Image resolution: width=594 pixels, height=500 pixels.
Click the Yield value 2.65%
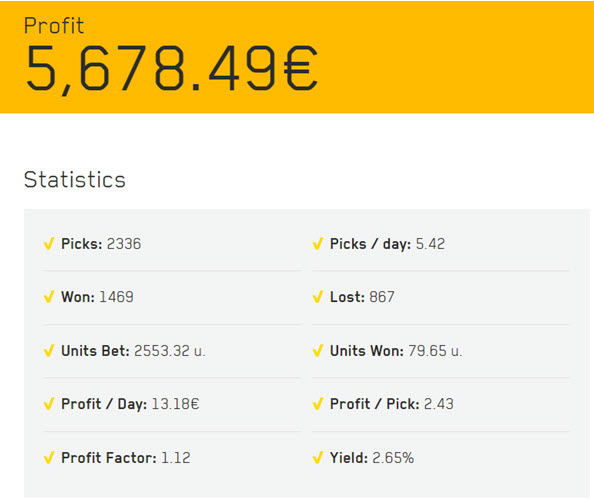393,458
